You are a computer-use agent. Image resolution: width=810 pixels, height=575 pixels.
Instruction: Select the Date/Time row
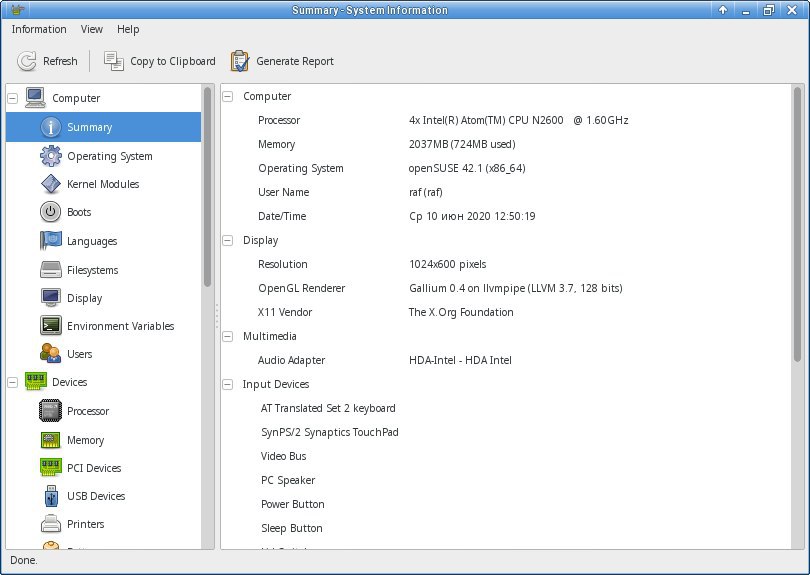pos(506,216)
